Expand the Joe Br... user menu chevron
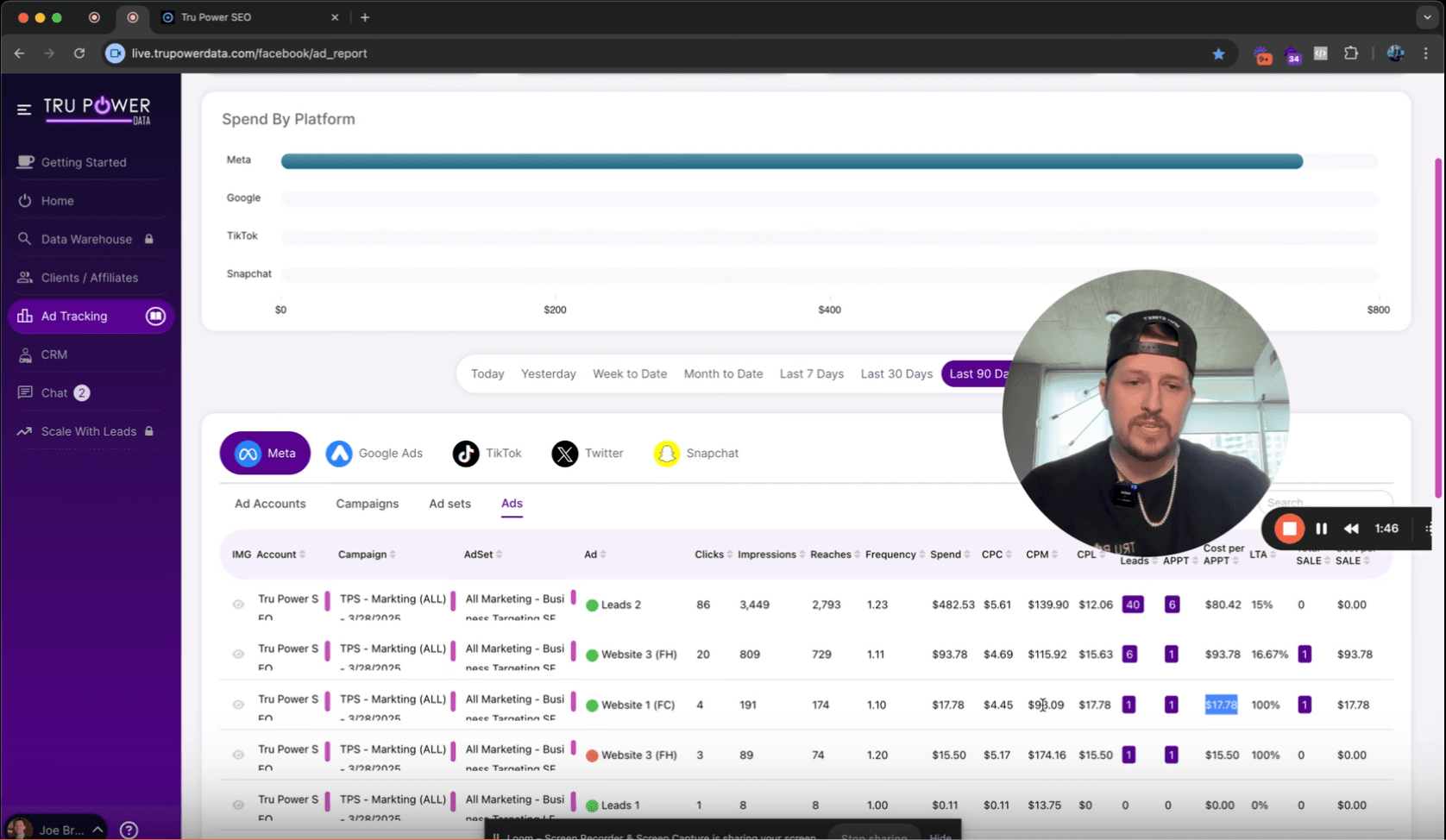Screen dimensions: 1446x840 97,830
